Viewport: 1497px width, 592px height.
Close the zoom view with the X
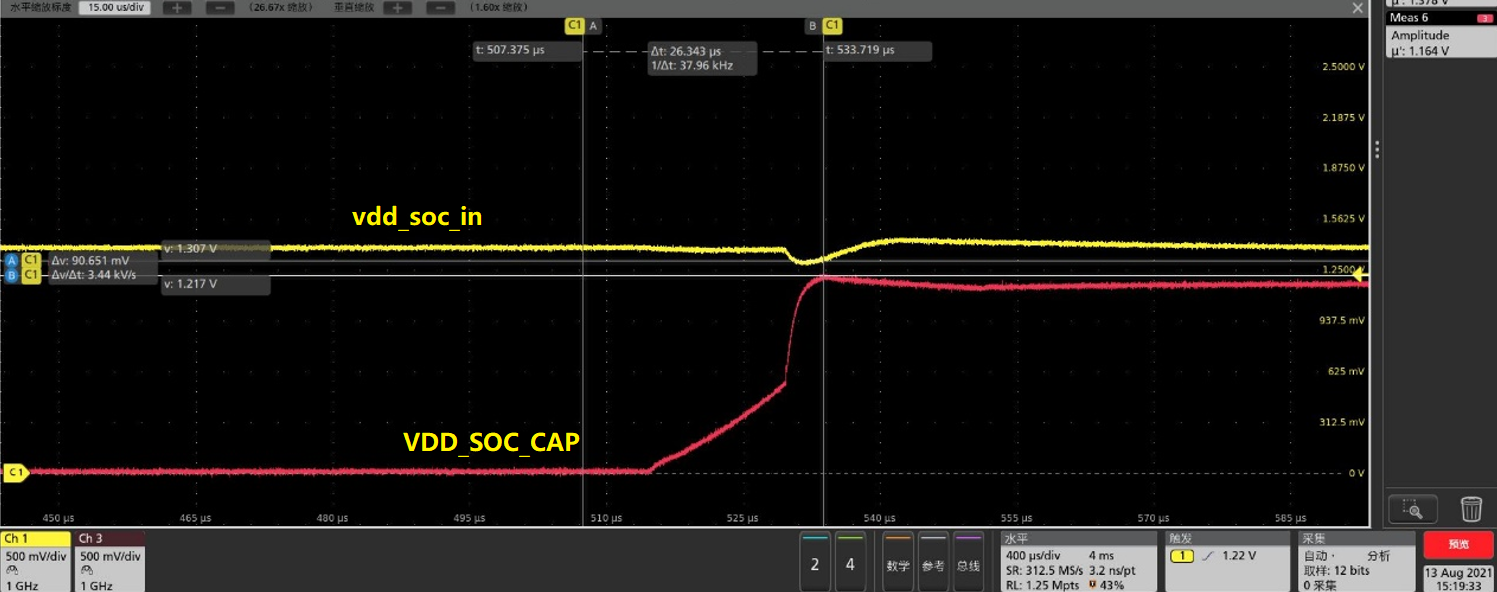tap(1357, 8)
